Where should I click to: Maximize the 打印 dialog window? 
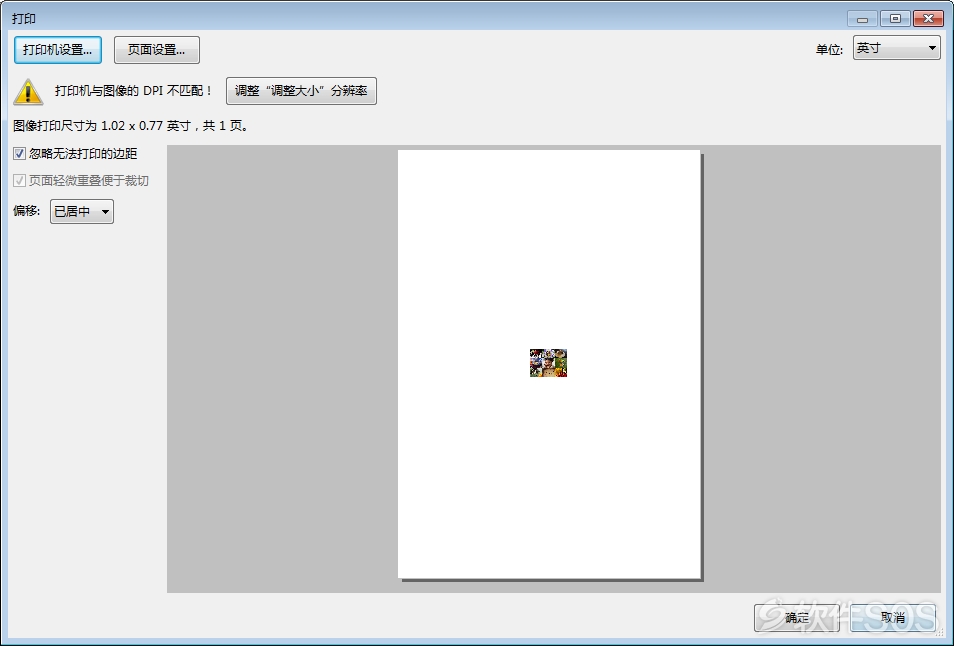click(x=895, y=19)
